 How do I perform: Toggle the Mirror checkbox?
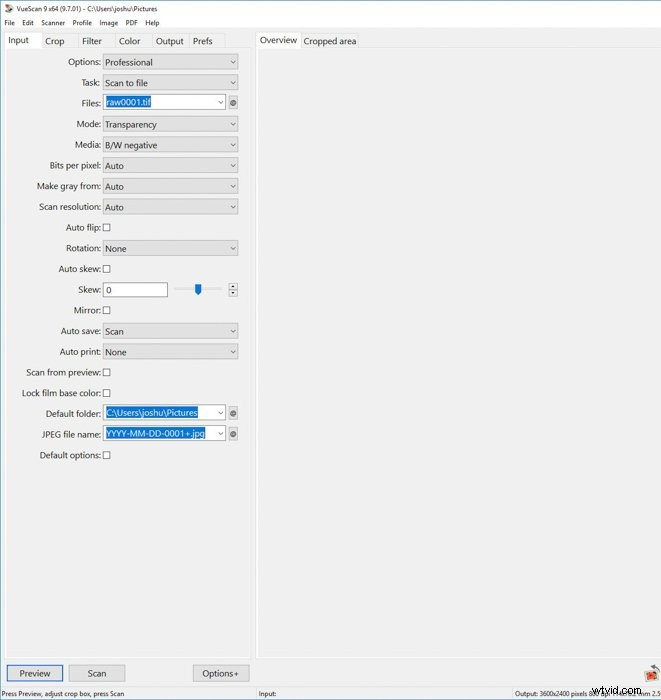107,310
